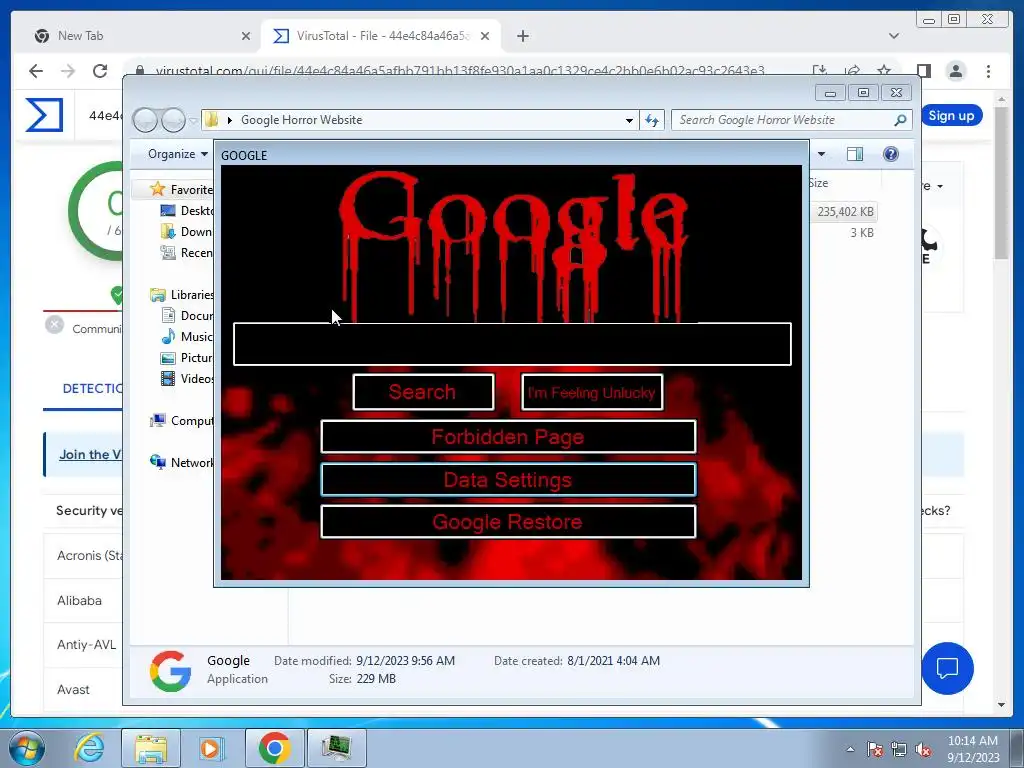Select Libraries in Explorer sidebar

pos(182,295)
